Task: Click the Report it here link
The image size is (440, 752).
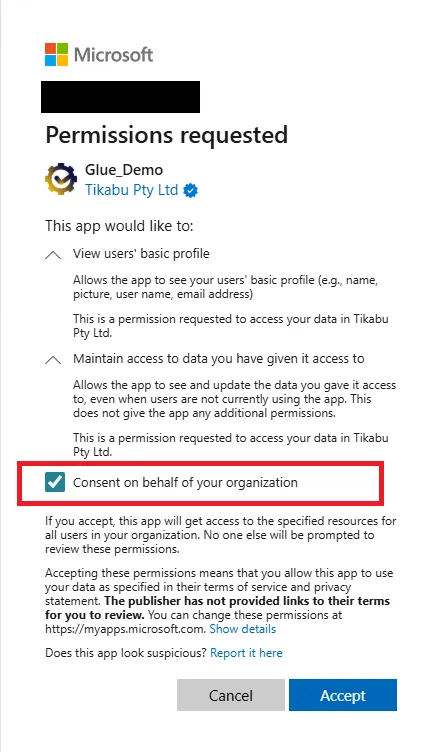Action: (x=246, y=653)
